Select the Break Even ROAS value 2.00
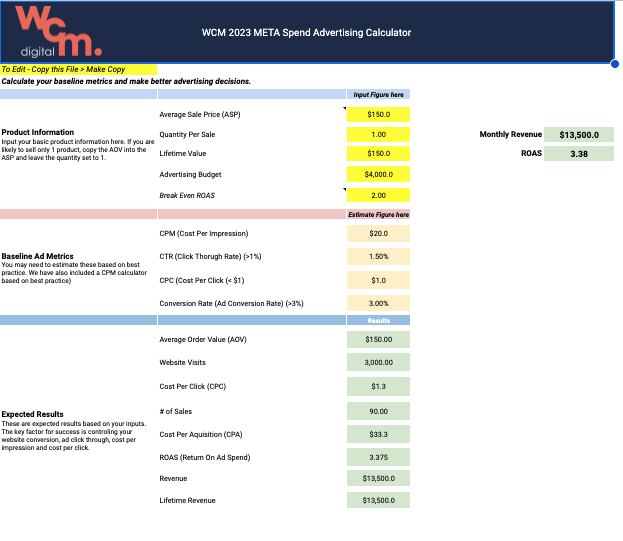Screen dimensions: 623x541 (378, 195)
